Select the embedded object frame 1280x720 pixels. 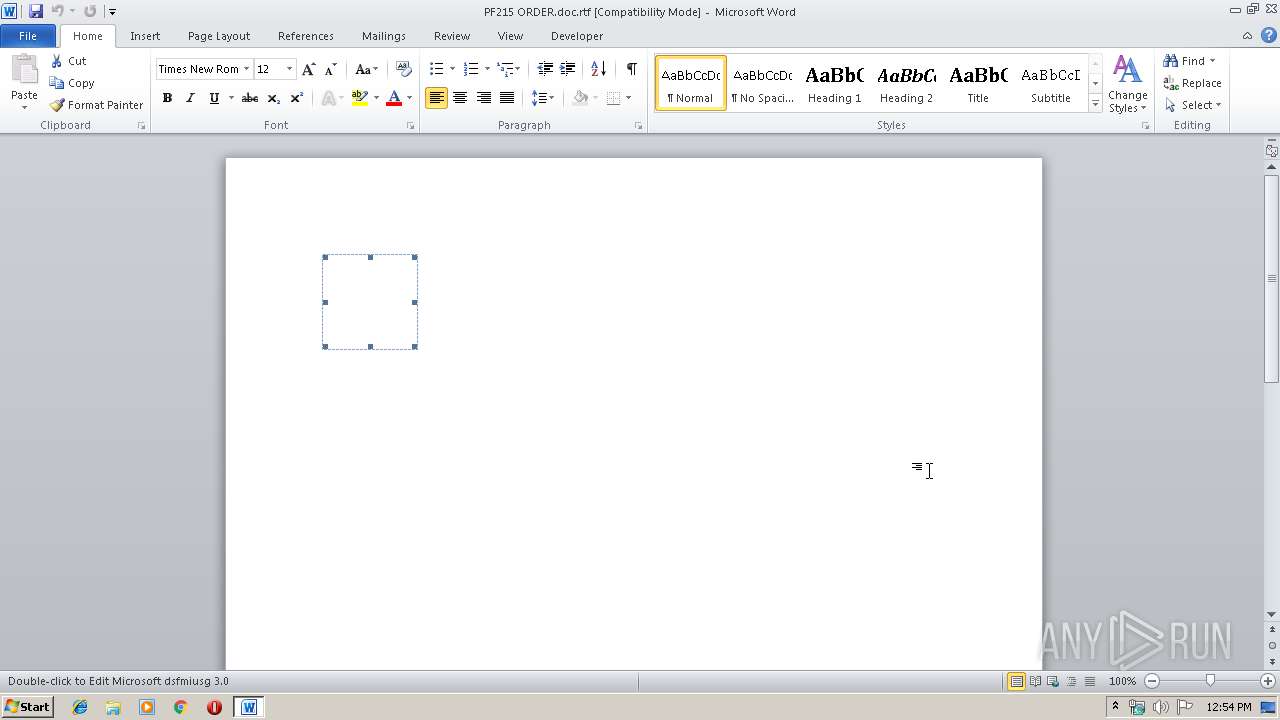tap(370, 302)
